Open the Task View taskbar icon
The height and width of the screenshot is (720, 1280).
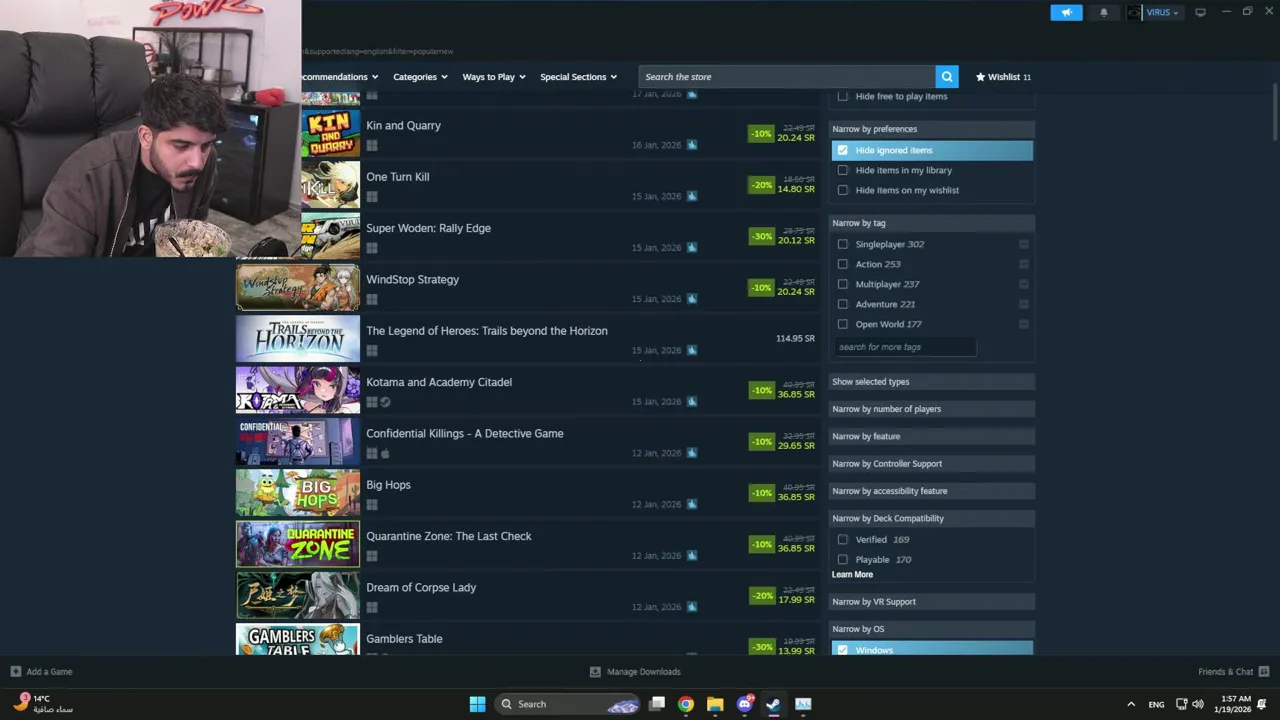click(657, 704)
